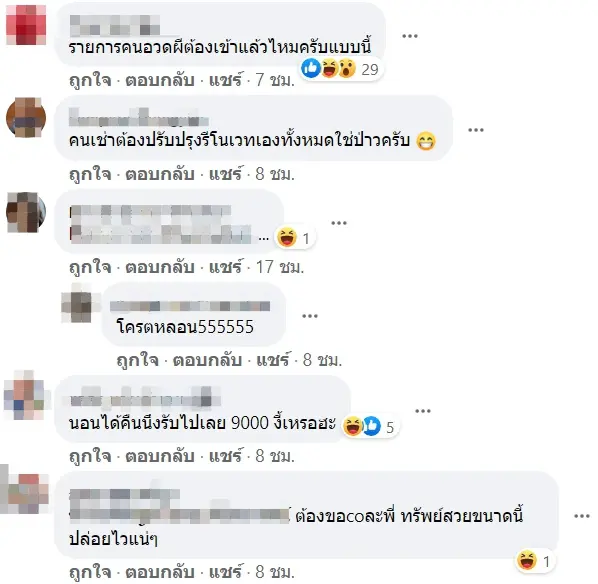This screenshot has height=584, width=598.
Task: Like the 9000 comment with ถูกใจ
Action: coord(90,456)
